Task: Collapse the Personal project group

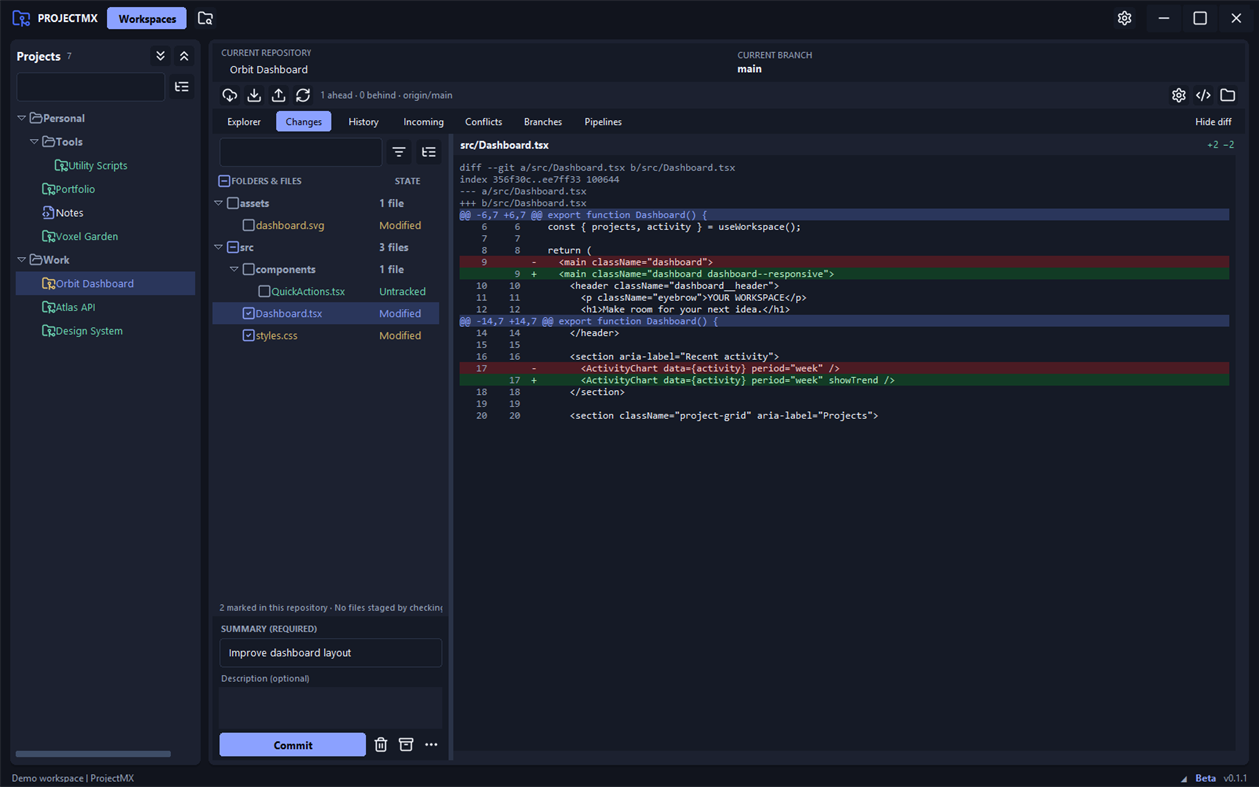Action: (21, 118)
